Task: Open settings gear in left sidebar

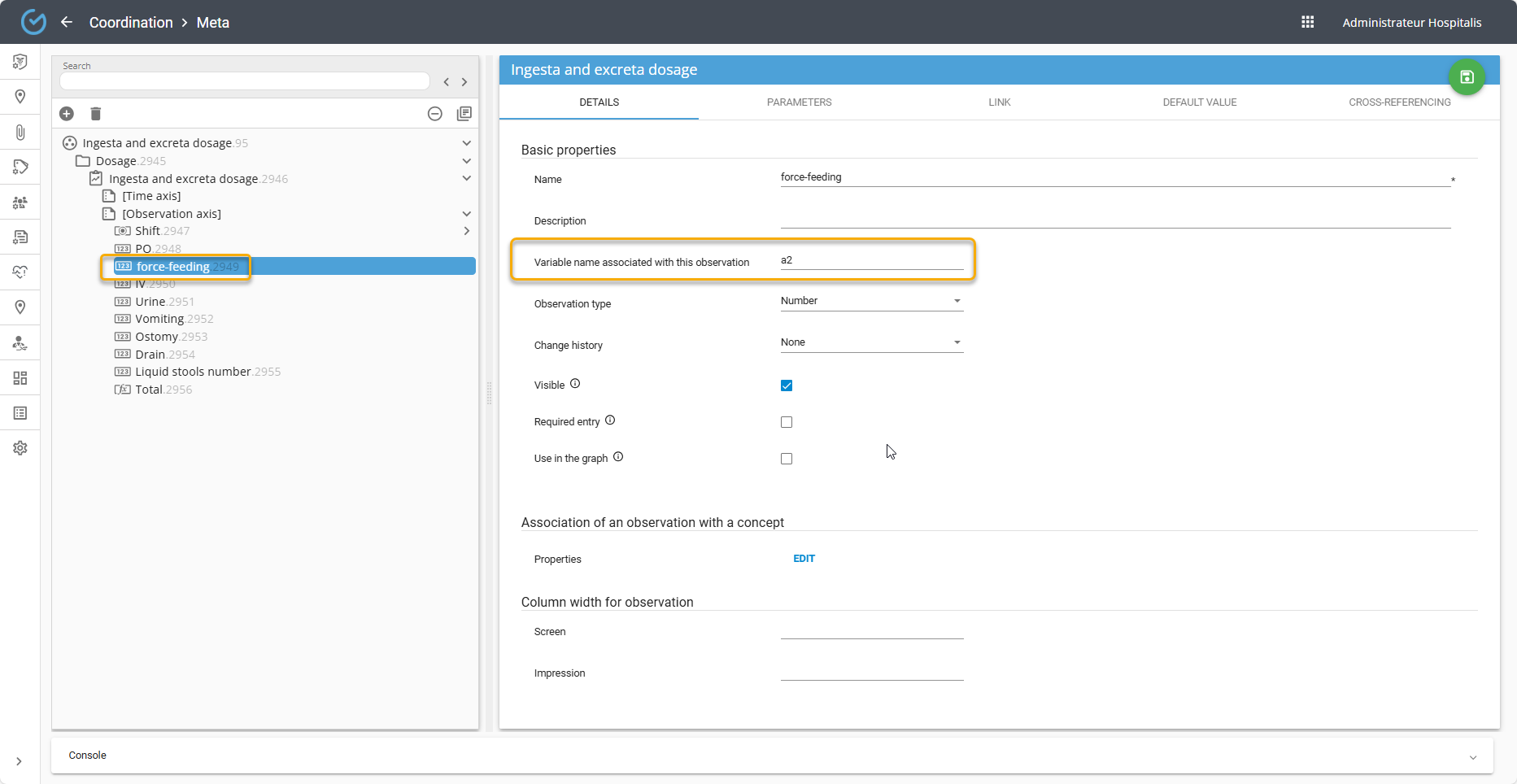Action: pos(20,448)
